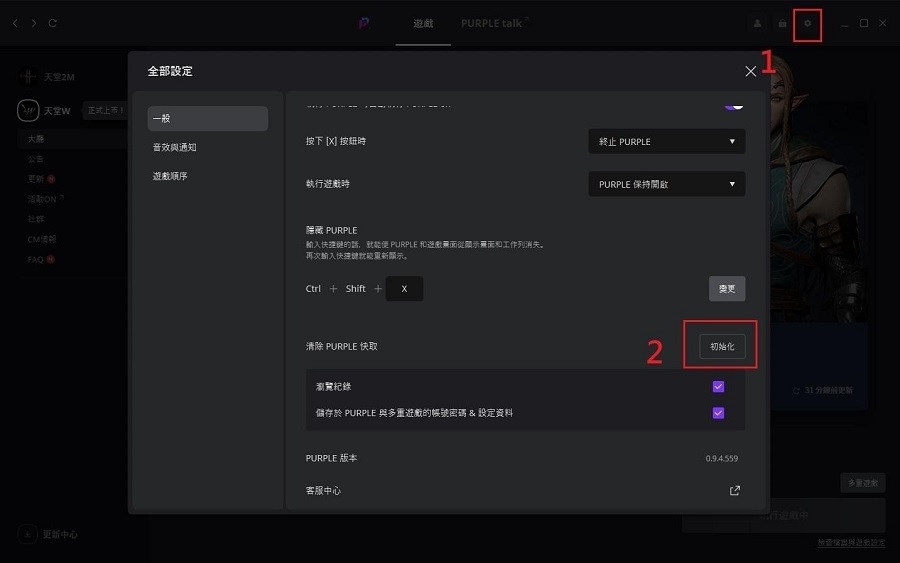900x563 pixels.
Task: Click the 隱藏 PURPLE heading
Action: 331,230
